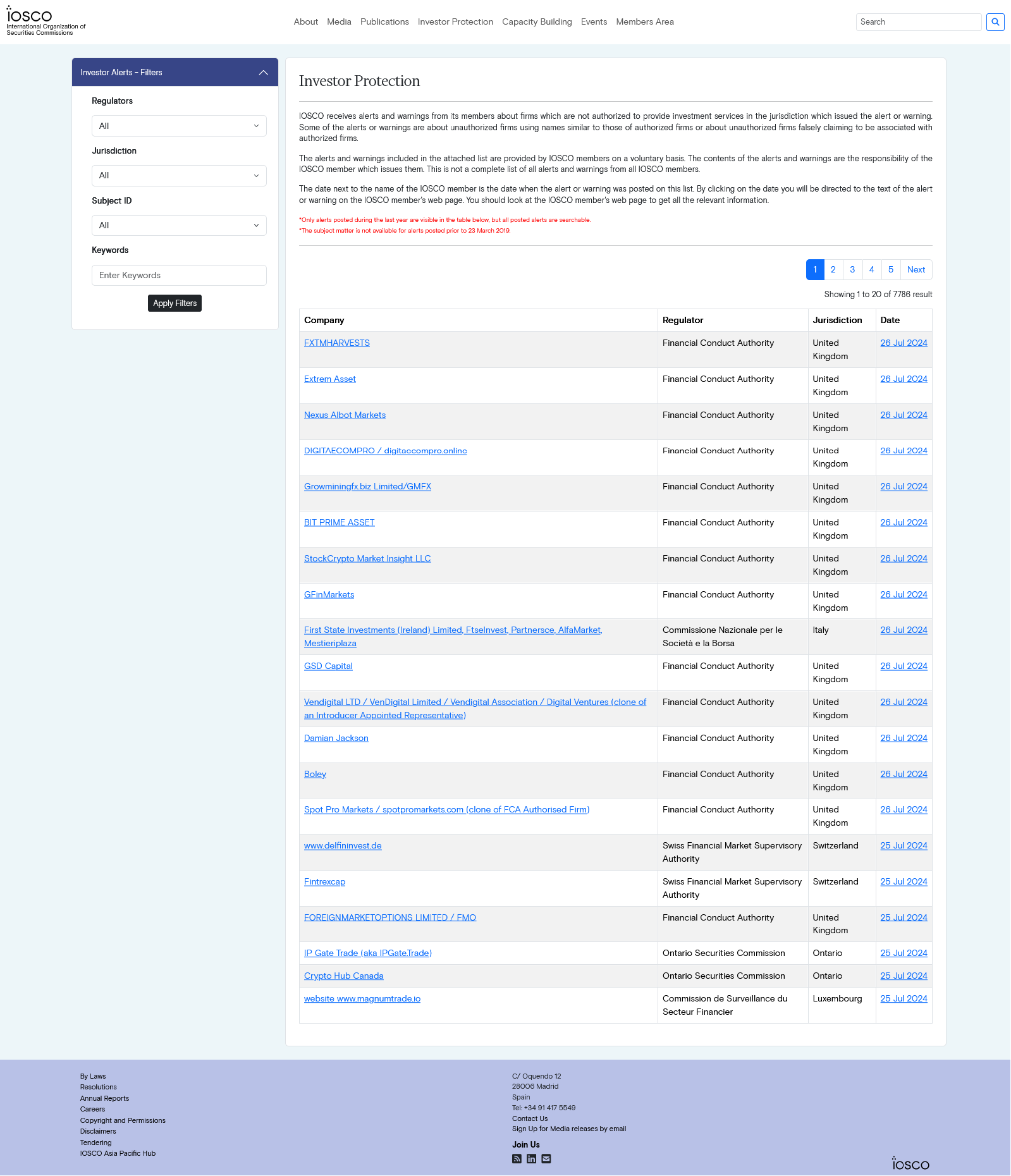Open the Capacity Building menu
The width and height of the screenshot is (1011, 1176).
click(537, 22)
